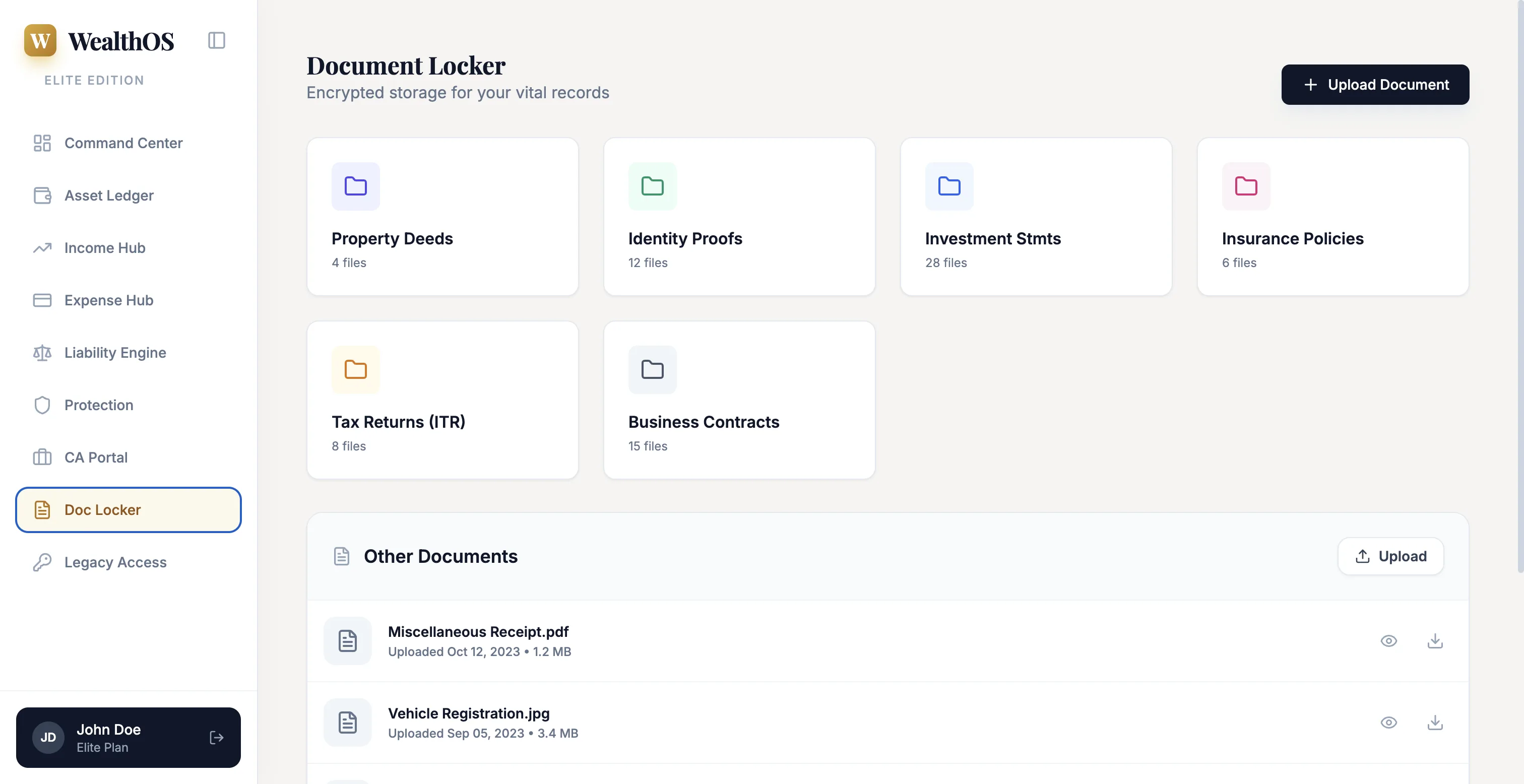The image size is (1524, 784).
Task: Select the Miscellaneous Receipt.pdf file name
Action: (478, 632)
